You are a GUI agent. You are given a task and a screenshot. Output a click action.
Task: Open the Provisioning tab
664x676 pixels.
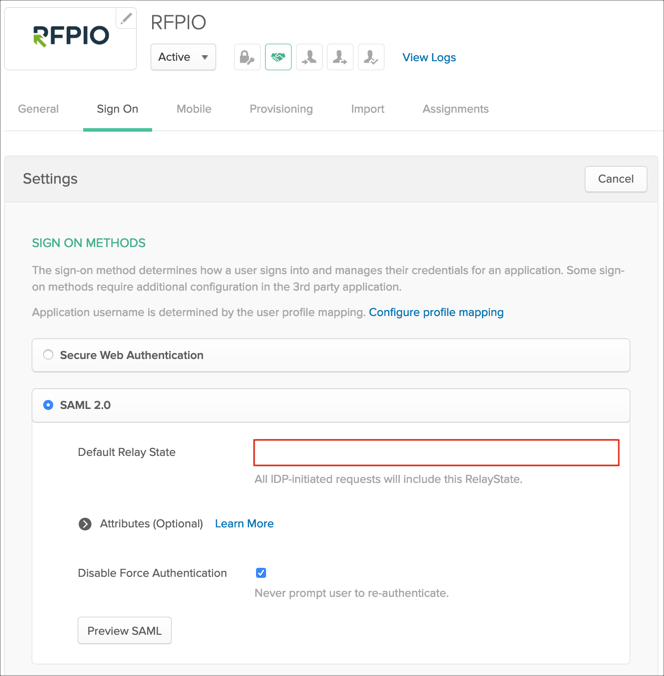pos(281,109)
